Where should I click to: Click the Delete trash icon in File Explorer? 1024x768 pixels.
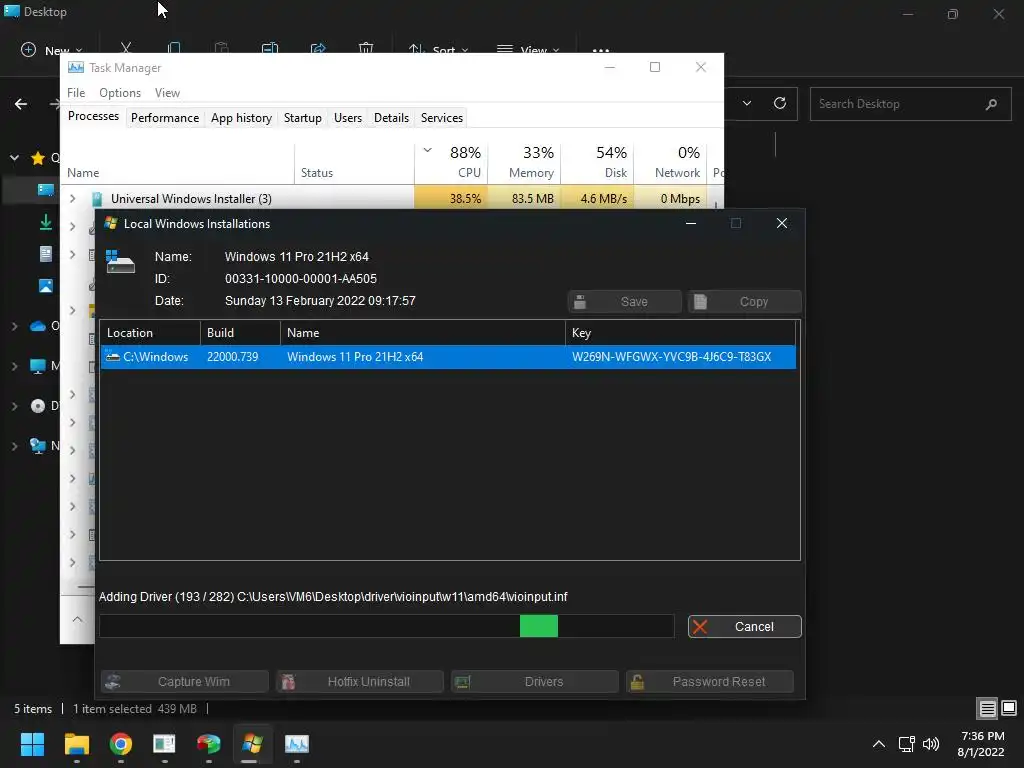pos(366,48)
